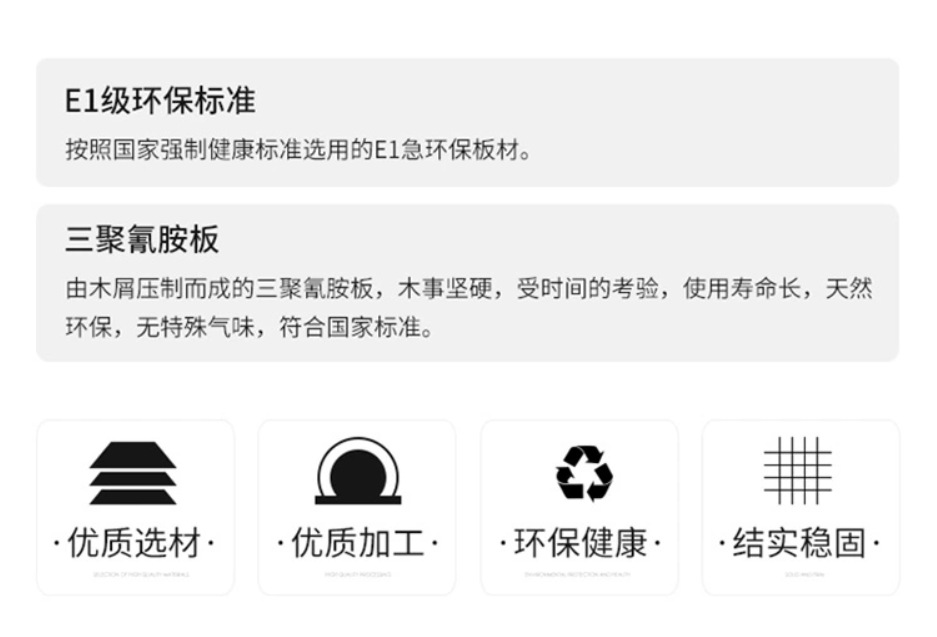The width and height of the screenshot is (937, 637).
Task: Click the small English caption under 环保健康
Action: click(577, 575)
